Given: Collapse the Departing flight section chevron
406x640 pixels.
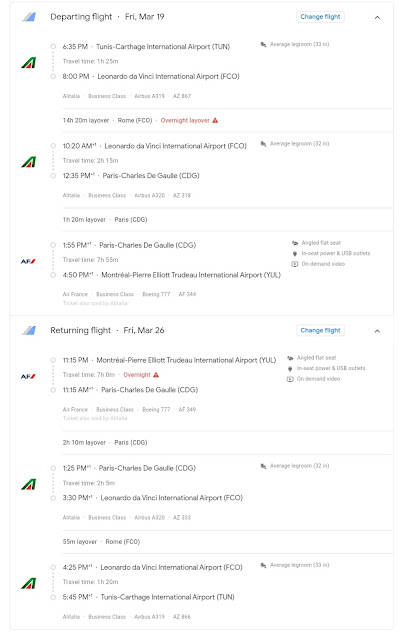Looking at the screenshot, I should 377,18.
